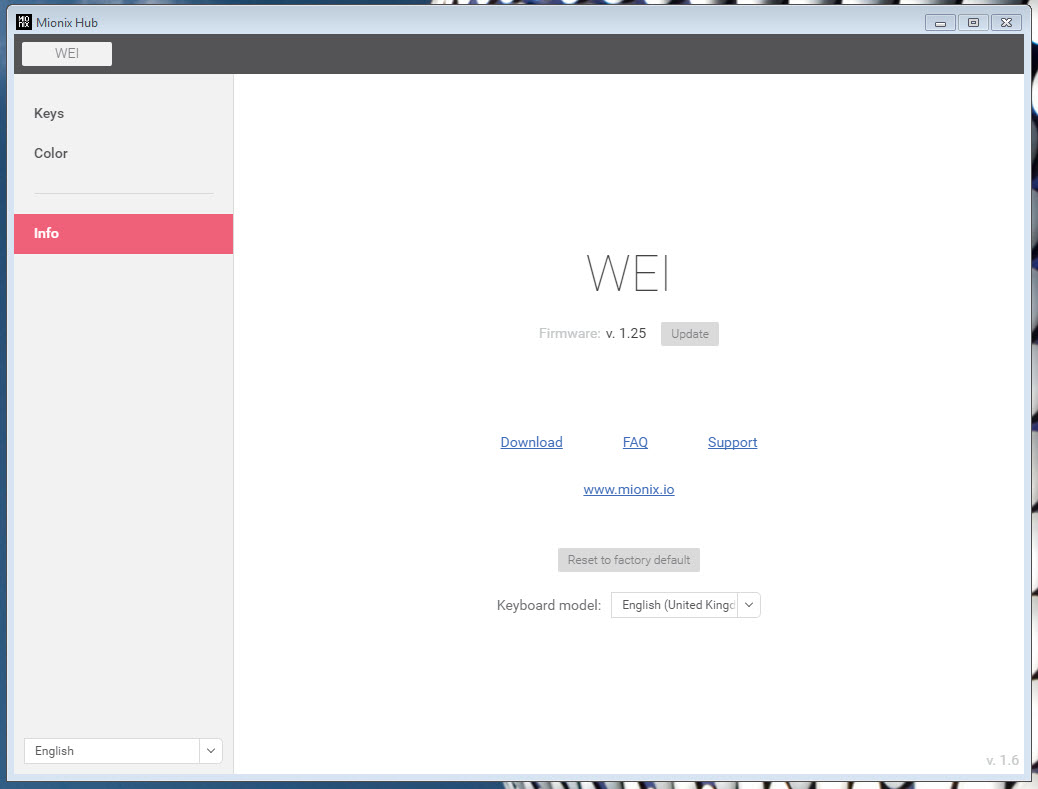
Task: Click the firmware Update button
Action: [x=690, y=334]
